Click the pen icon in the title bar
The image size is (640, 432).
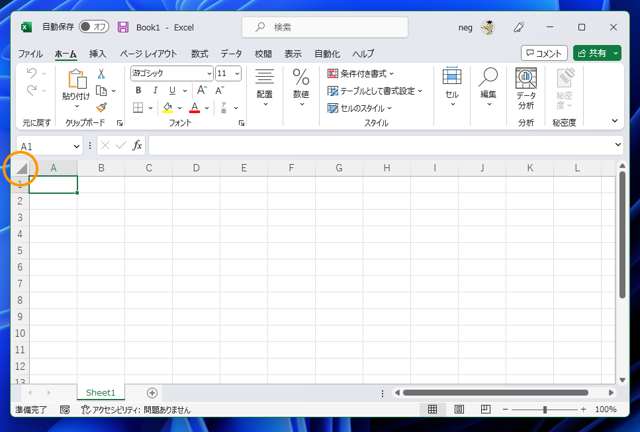pyautogui.click(x=519, y=27)
